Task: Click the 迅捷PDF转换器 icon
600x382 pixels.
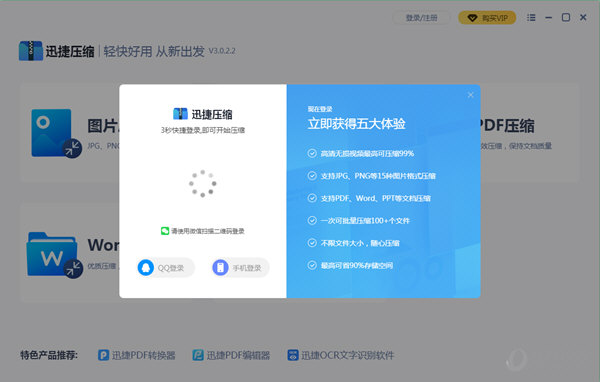Action: 103,355
